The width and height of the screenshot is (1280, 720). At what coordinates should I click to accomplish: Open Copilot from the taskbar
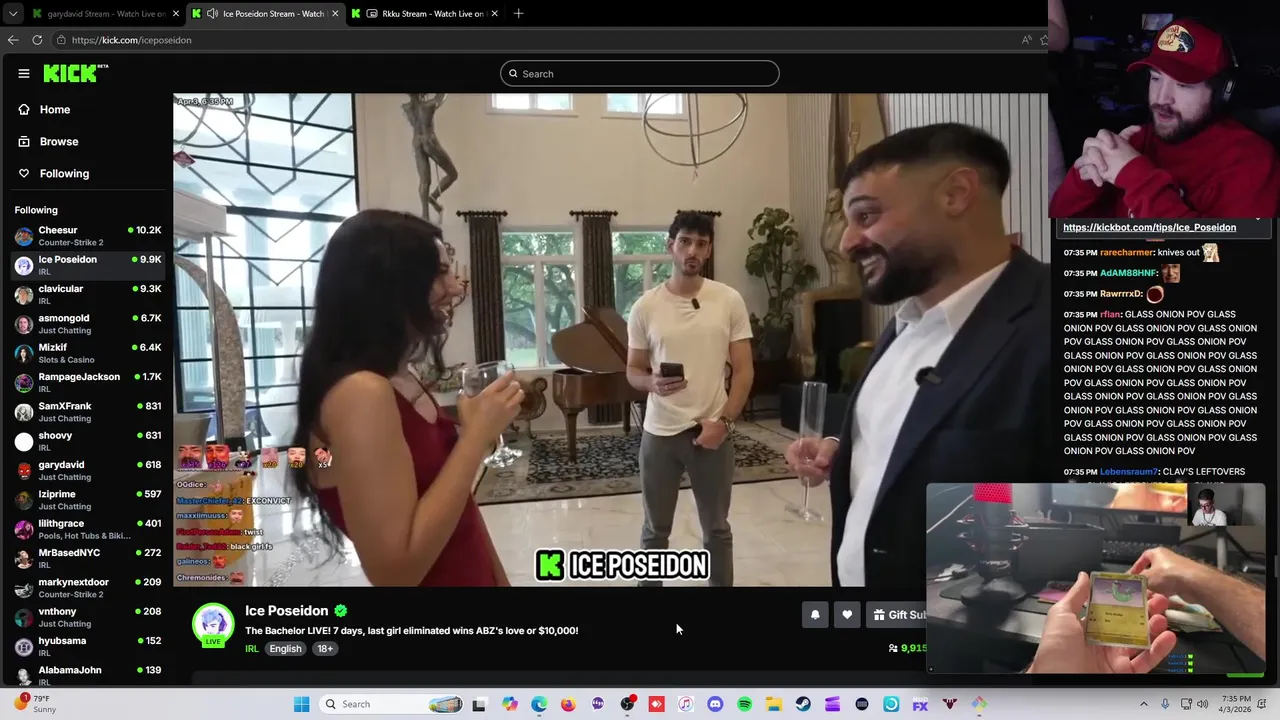[x=510, y=704]
